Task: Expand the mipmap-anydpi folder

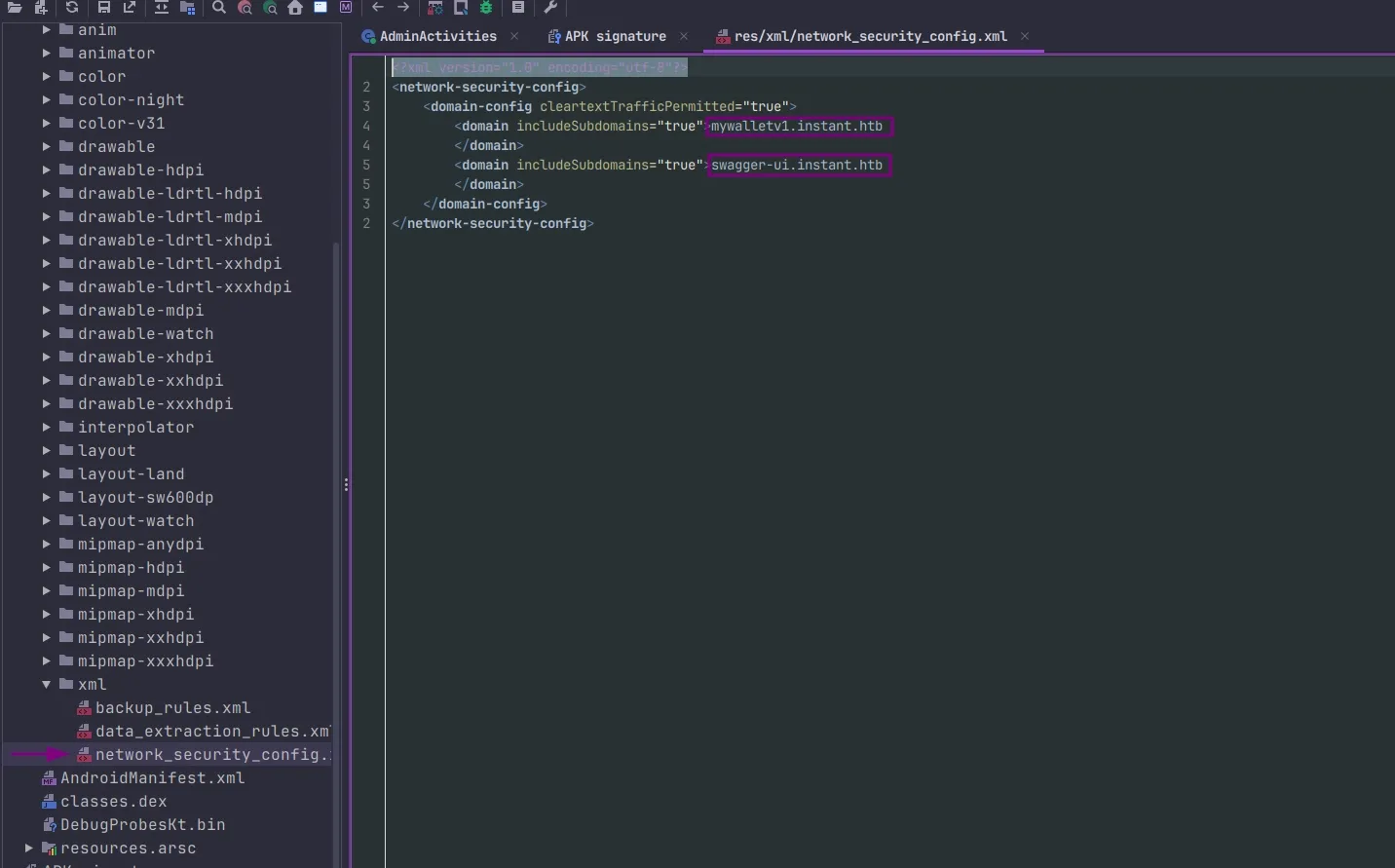Action: point(46,544)
